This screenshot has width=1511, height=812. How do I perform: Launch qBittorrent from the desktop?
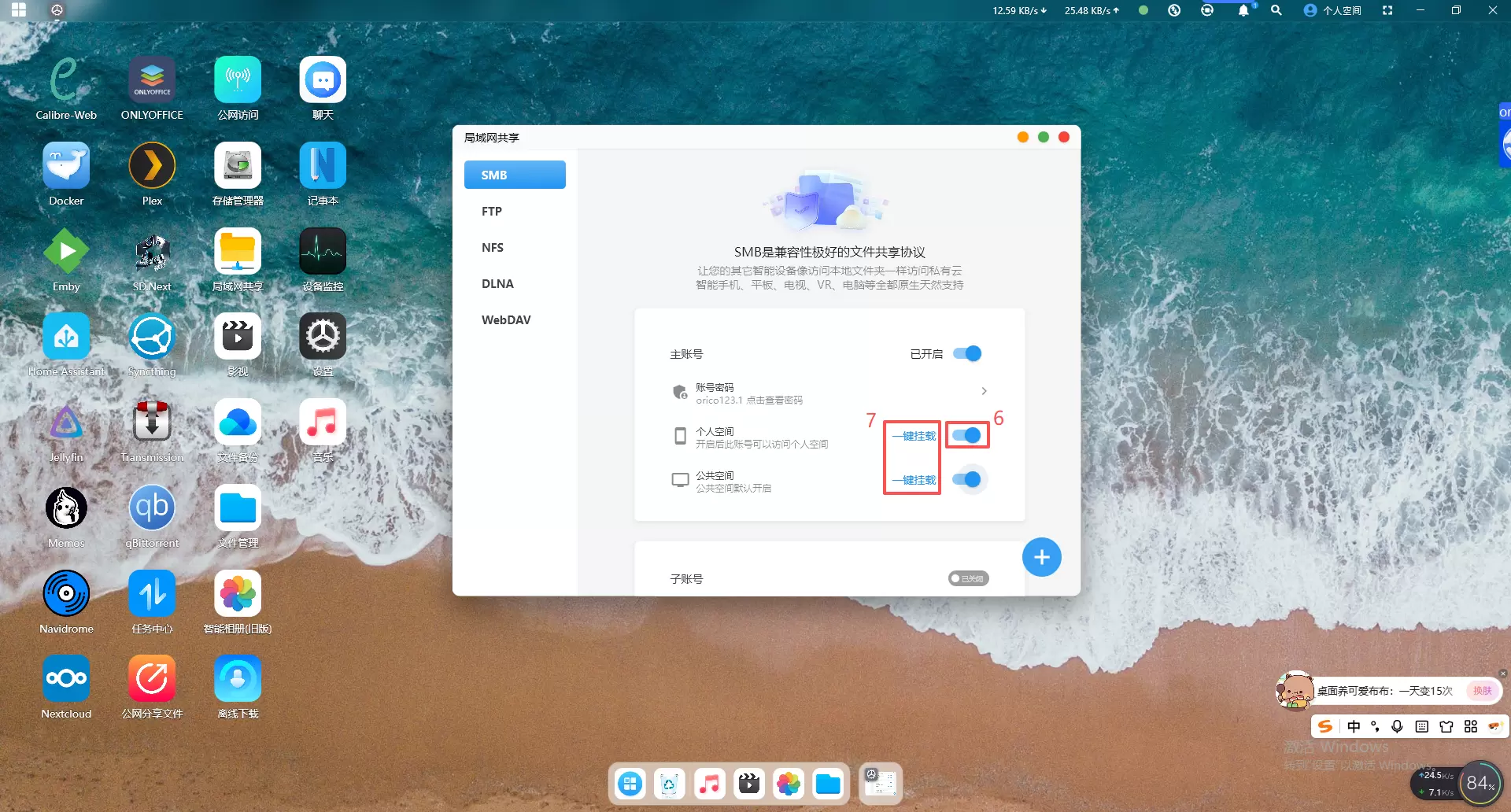pos(152,508)
